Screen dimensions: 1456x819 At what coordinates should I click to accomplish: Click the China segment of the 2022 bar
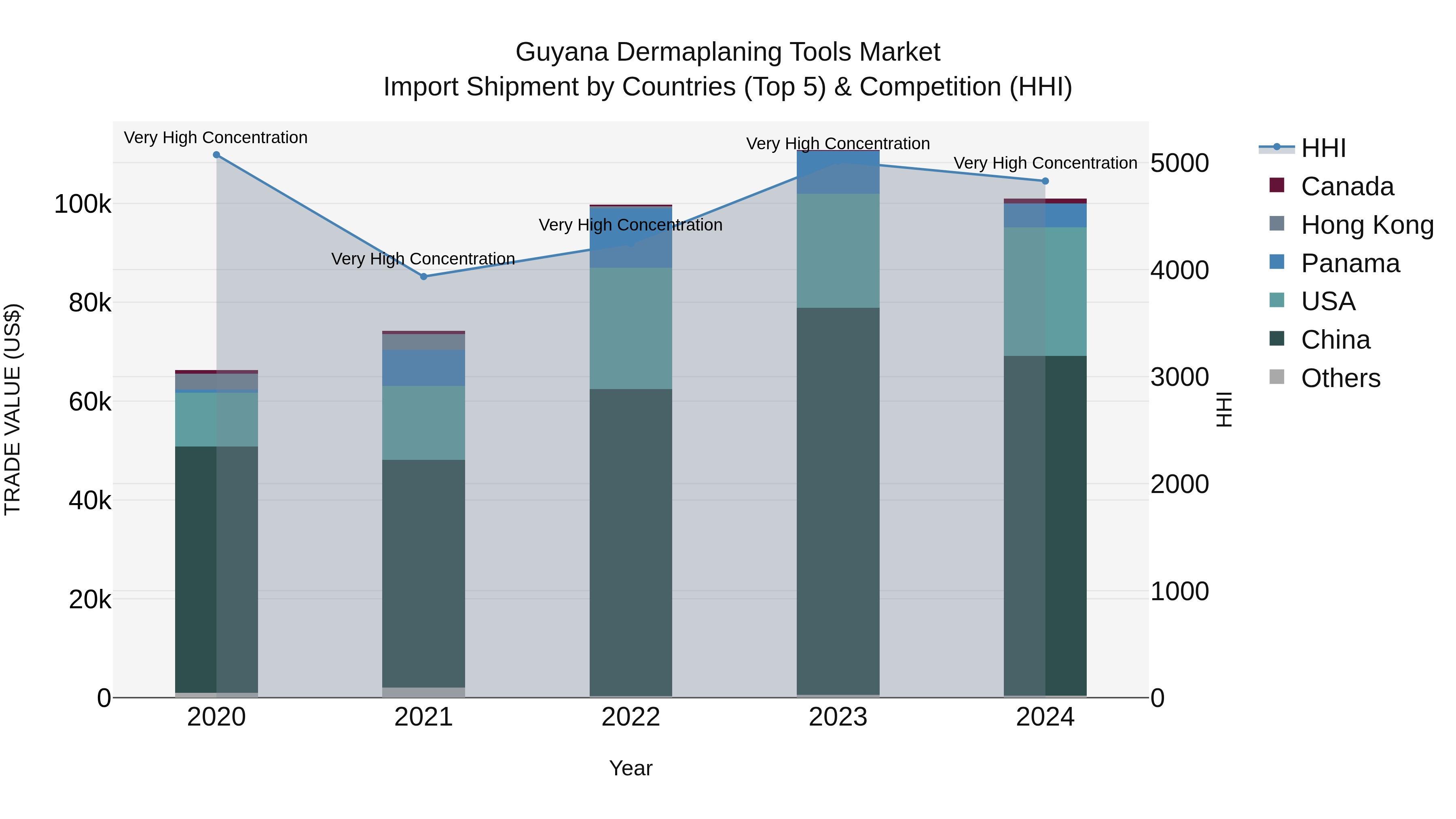631,542
